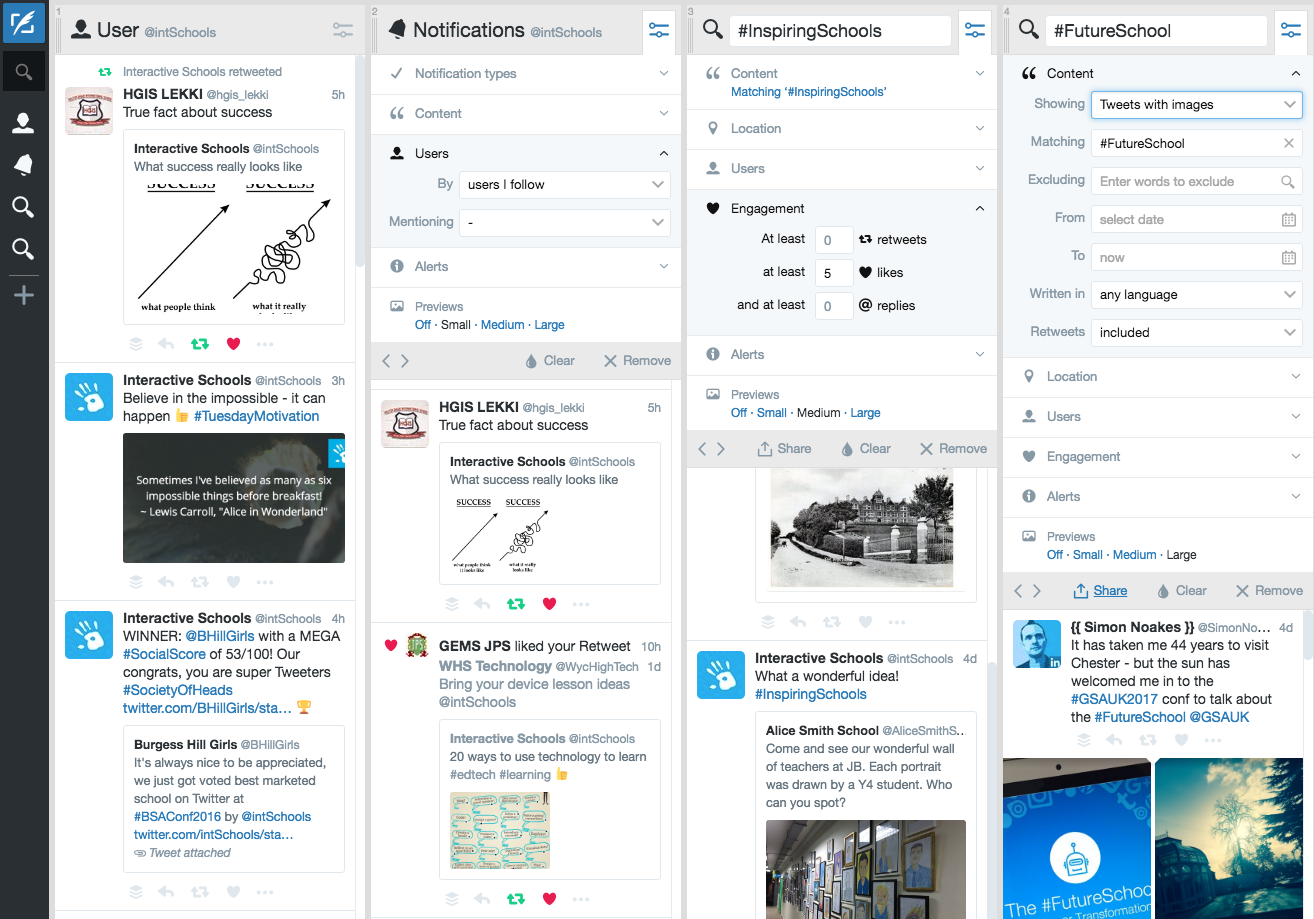Set #FutureSchool previews to Medium
The width and height of the screenshot is (1314, 919).
point(1134,555)
